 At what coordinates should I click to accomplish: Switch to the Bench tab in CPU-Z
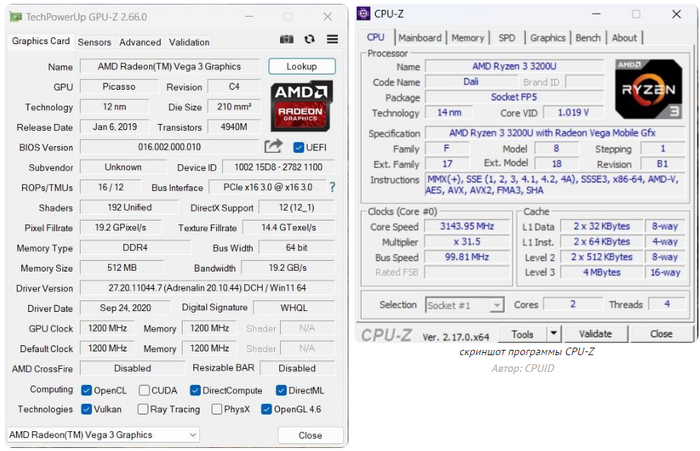coord(588,38)
